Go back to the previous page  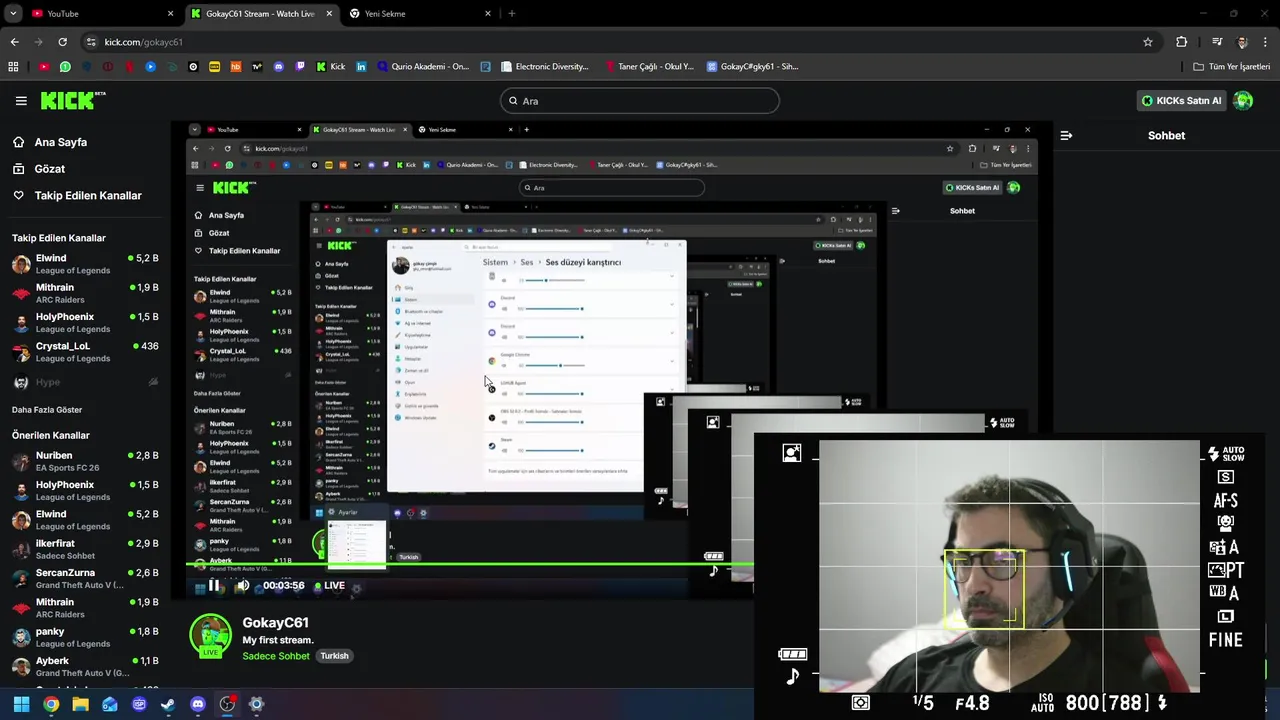14,42
